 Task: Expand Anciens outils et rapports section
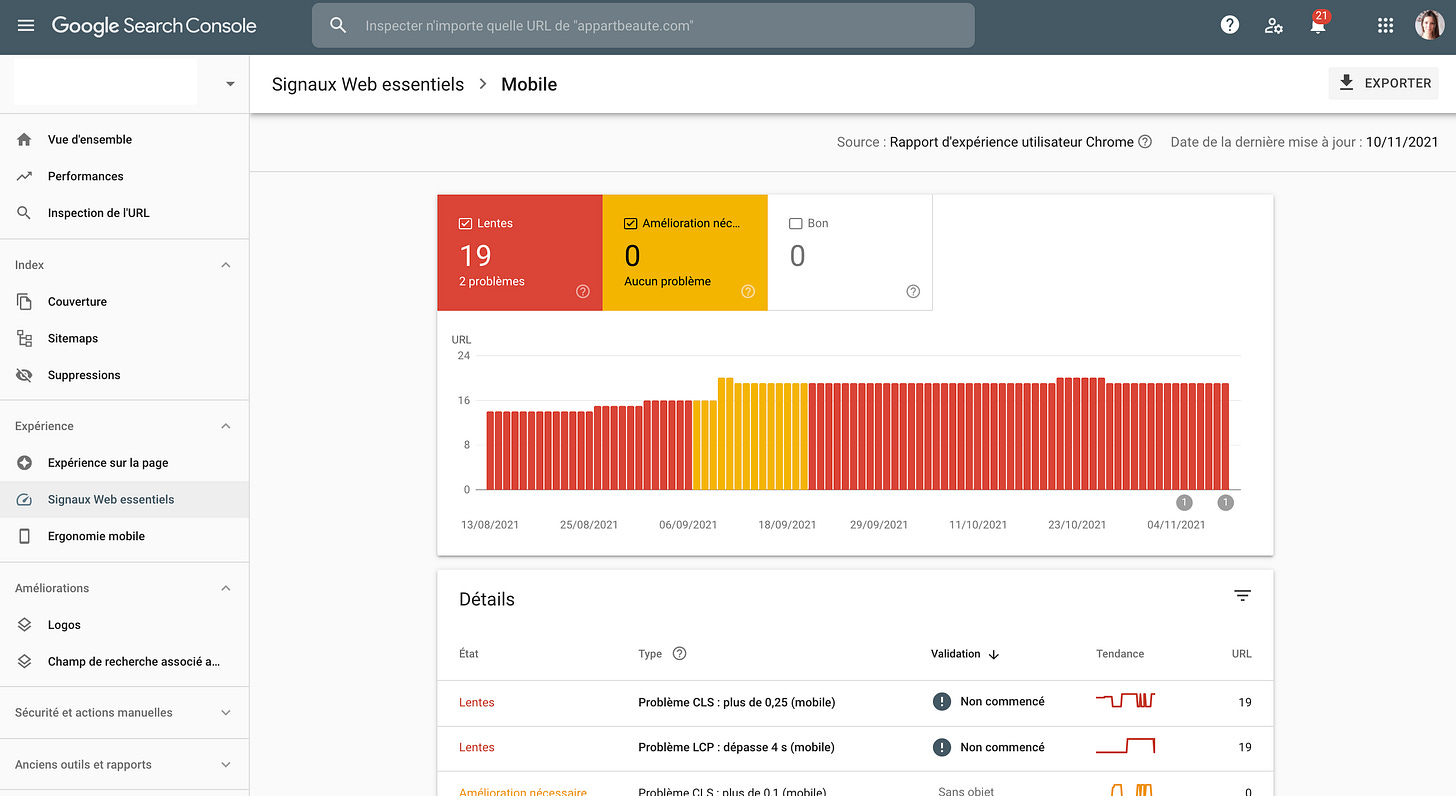tap(226, 765)
